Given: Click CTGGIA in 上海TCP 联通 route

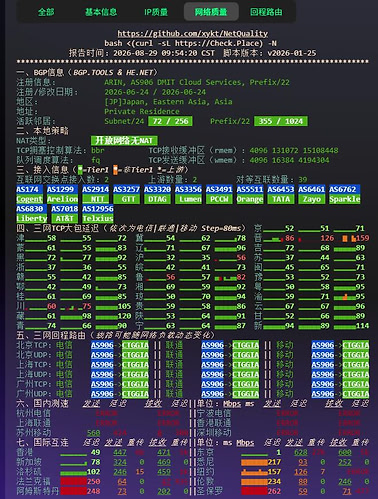Looking at the screenshot, I should [246, 365].
